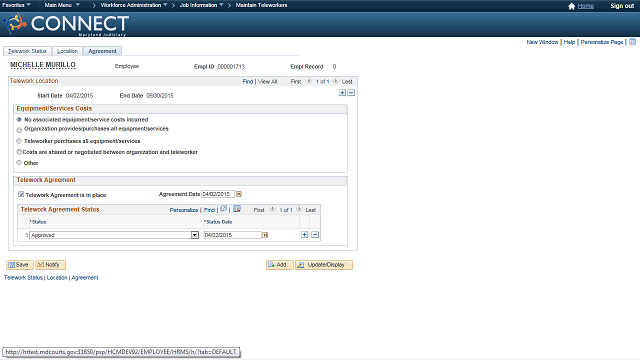This screenshot has height=360, width=640.
Task: Add a status row after Approved
Action: click(x=304, y=235)
